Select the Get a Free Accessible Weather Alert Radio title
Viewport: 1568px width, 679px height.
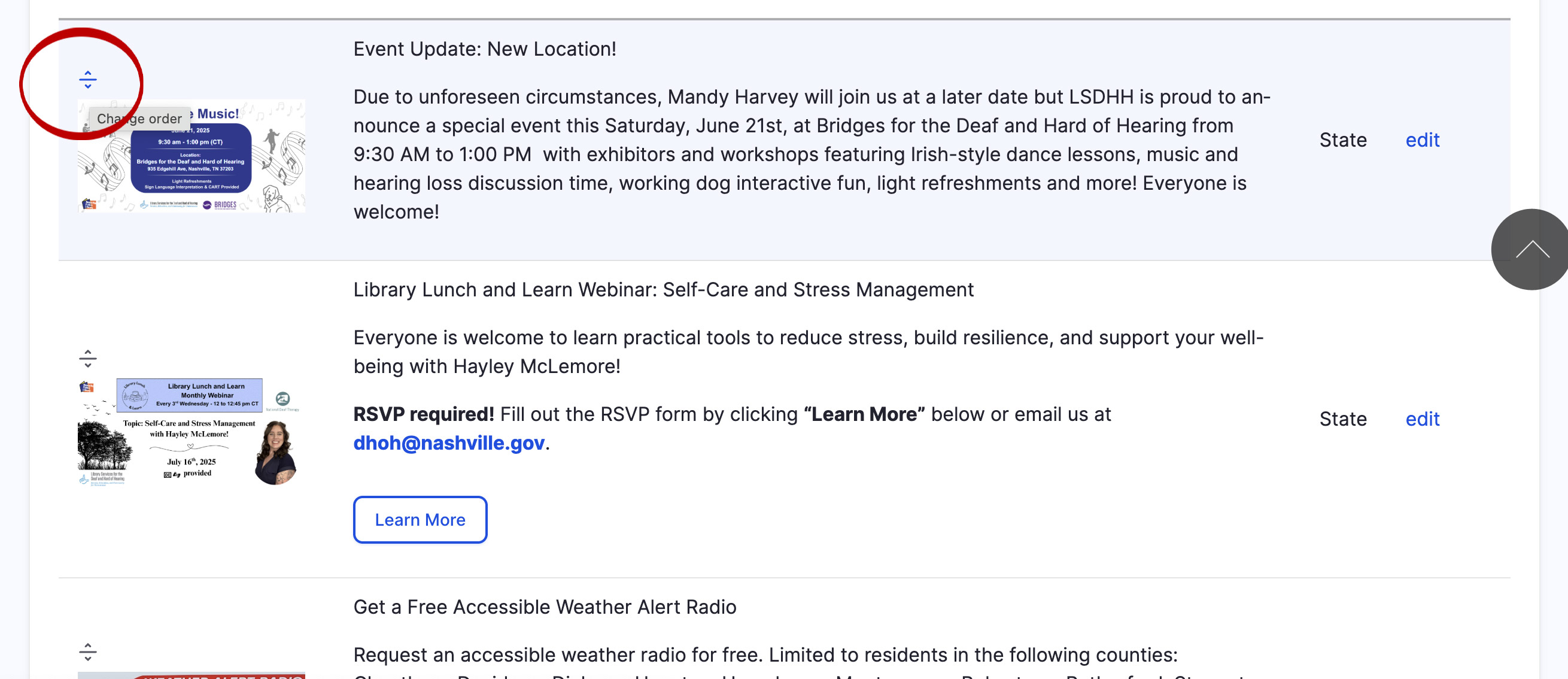click(545, 607)
